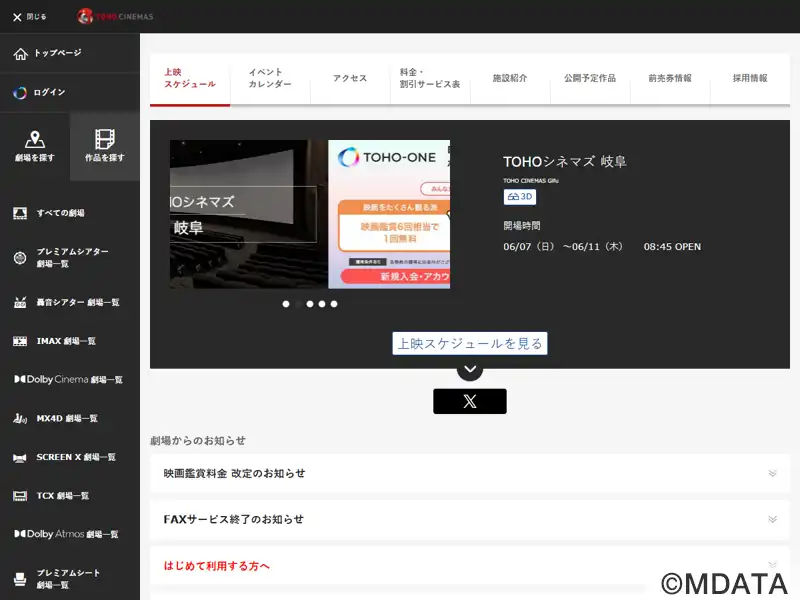
Task: Click the 新規入会 button in TOHO-ONE banner
Action: 395,276
